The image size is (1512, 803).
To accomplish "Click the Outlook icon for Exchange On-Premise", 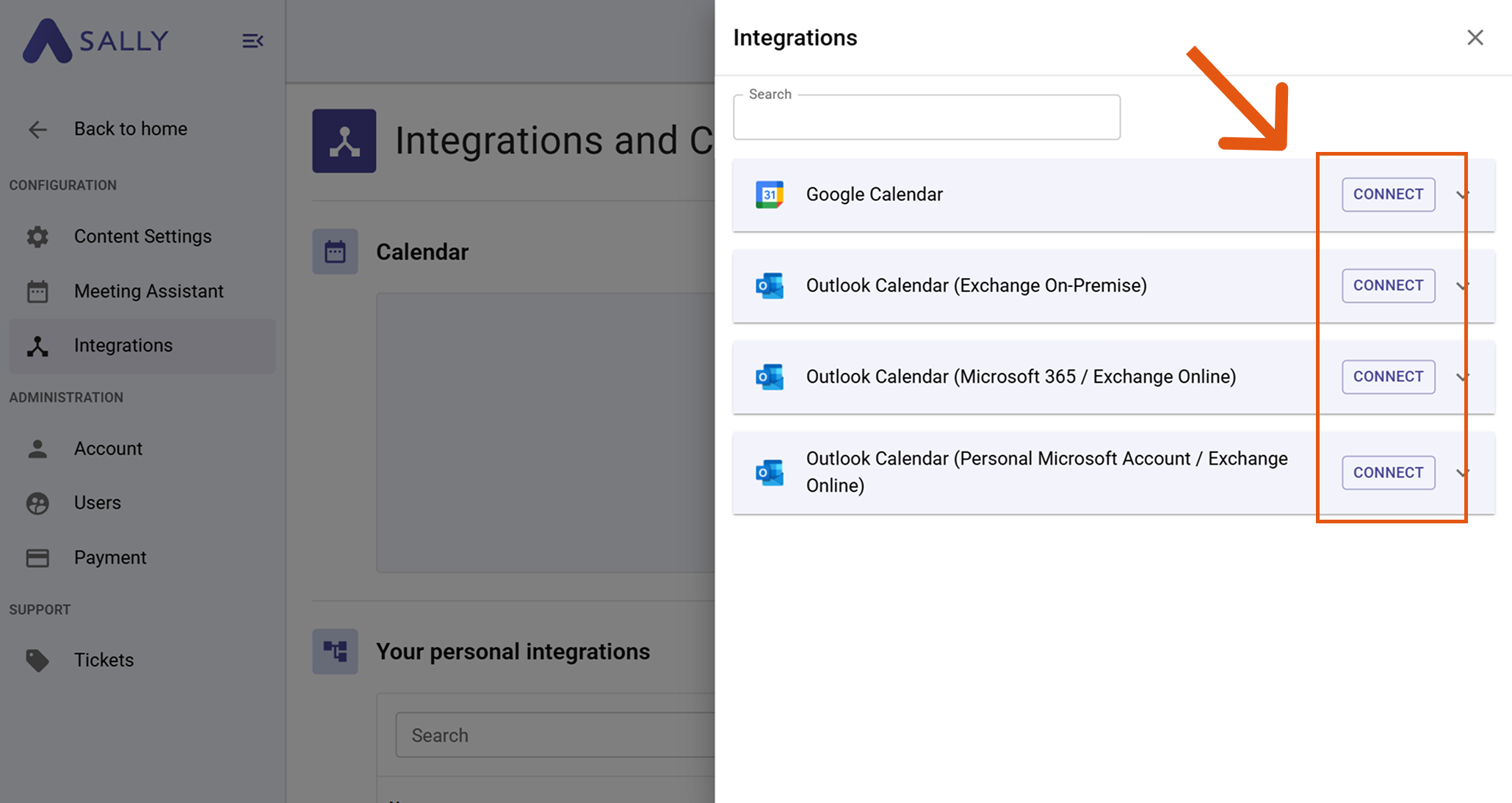I will pos(770,286).
